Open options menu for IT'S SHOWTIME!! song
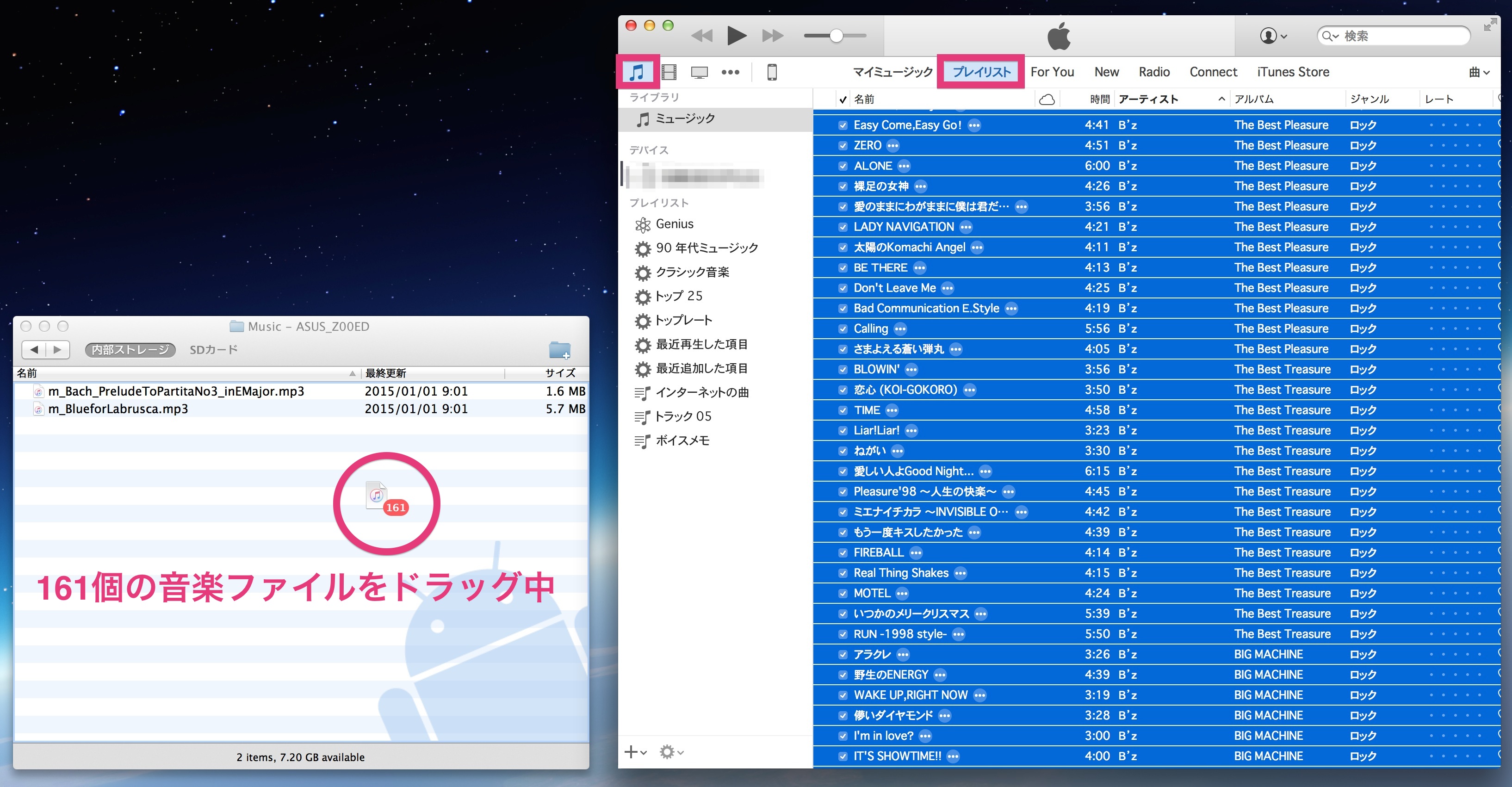The height and width of the screenshot is (787, 1512). coord(953,756)
